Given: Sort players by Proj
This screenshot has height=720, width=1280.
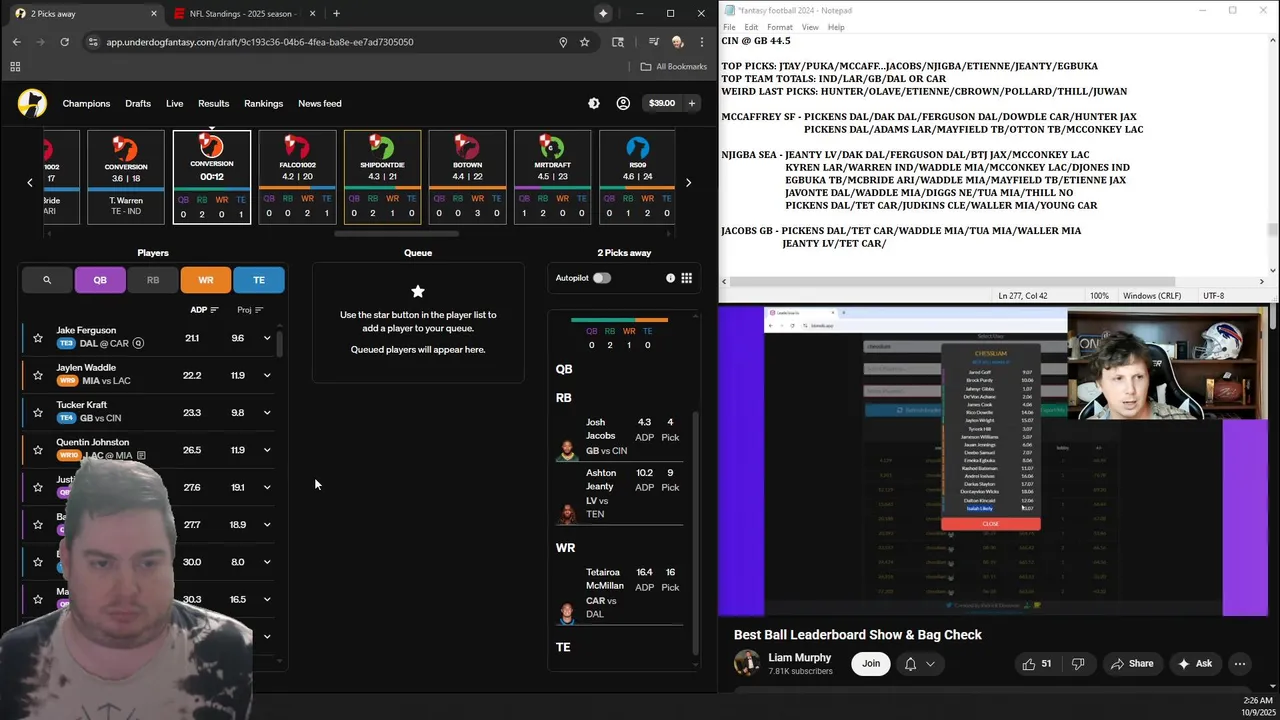Looking at the screenshot, I should pyautogui.click(x=250, y=310).
